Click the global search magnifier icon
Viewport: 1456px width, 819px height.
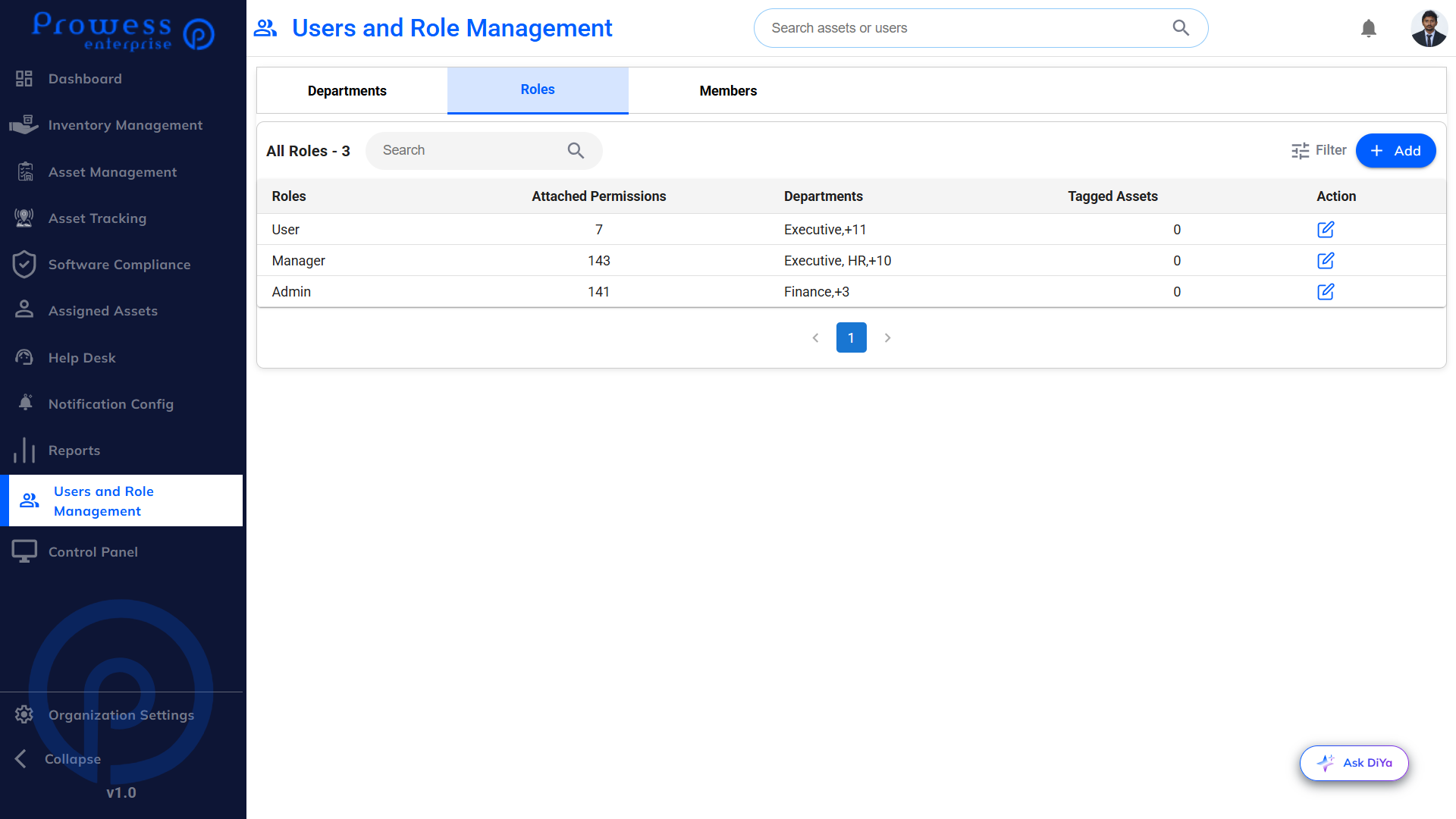1181,28
